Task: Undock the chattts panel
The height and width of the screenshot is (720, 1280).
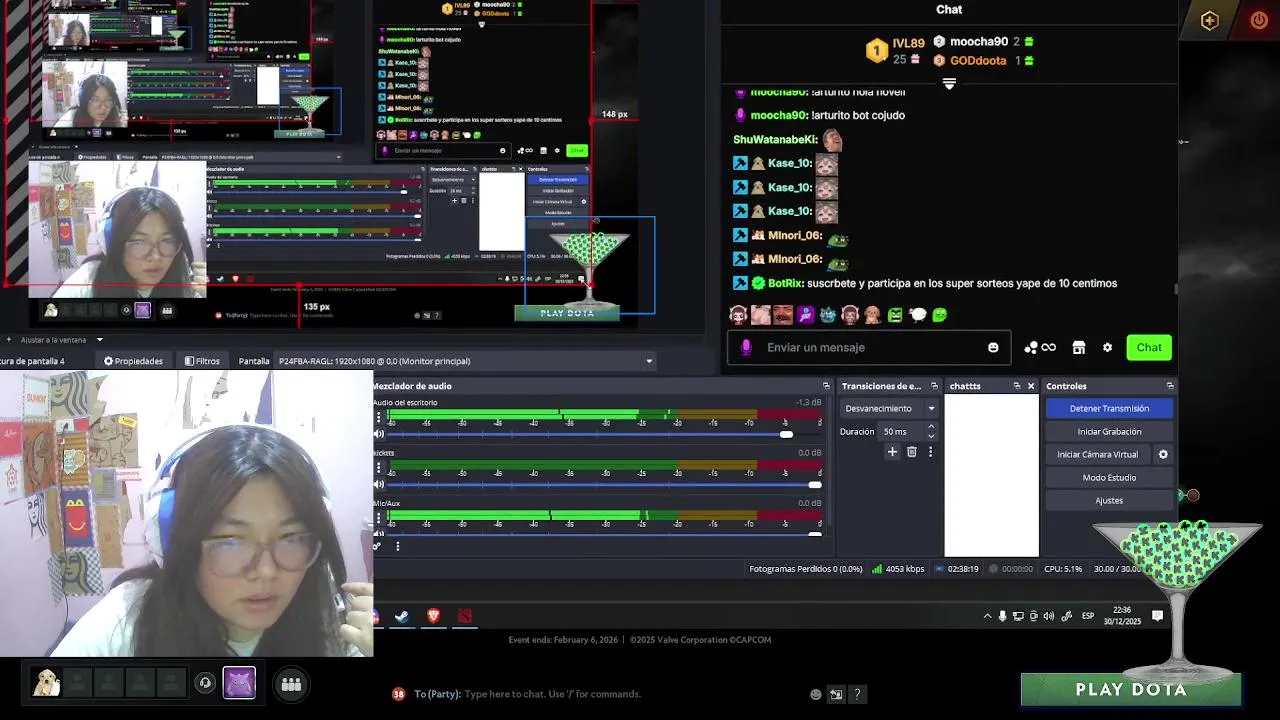Action: point(1016,386)
